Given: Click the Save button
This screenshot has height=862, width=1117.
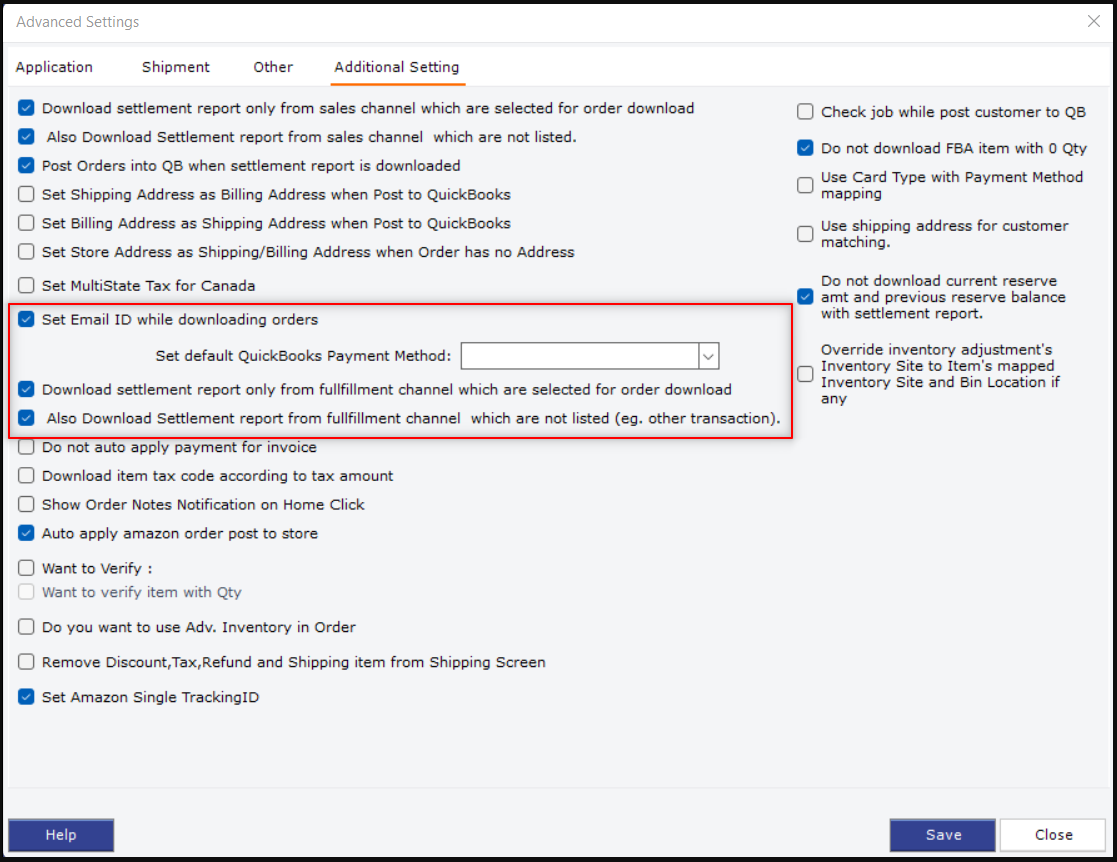Looking at the screenshot, I should click(x=942, y=835).
